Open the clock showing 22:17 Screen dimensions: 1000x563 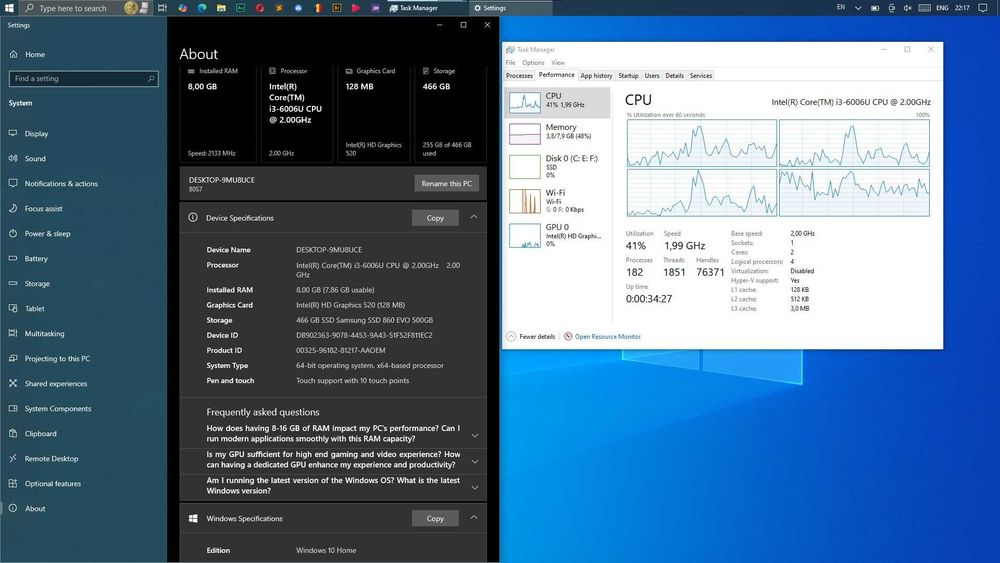(962, 8)
